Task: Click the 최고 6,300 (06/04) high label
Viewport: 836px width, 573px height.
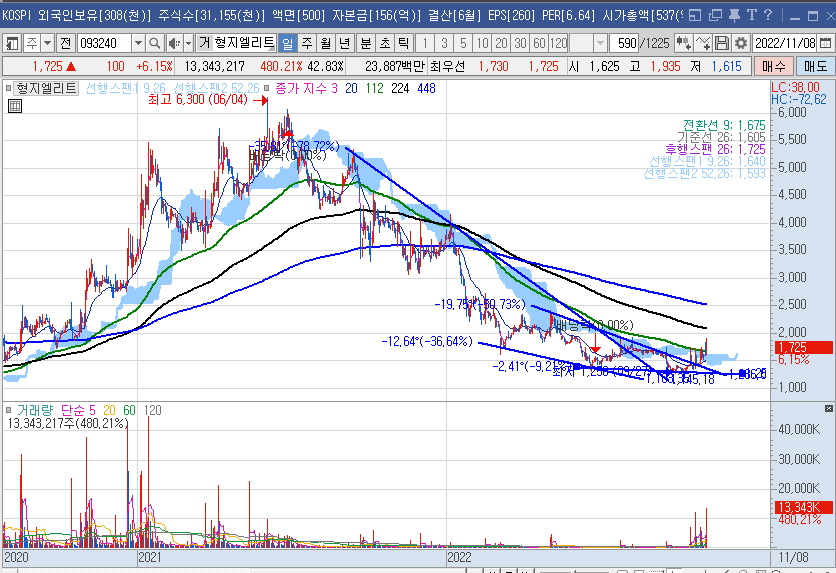Action: pos(198,100)
